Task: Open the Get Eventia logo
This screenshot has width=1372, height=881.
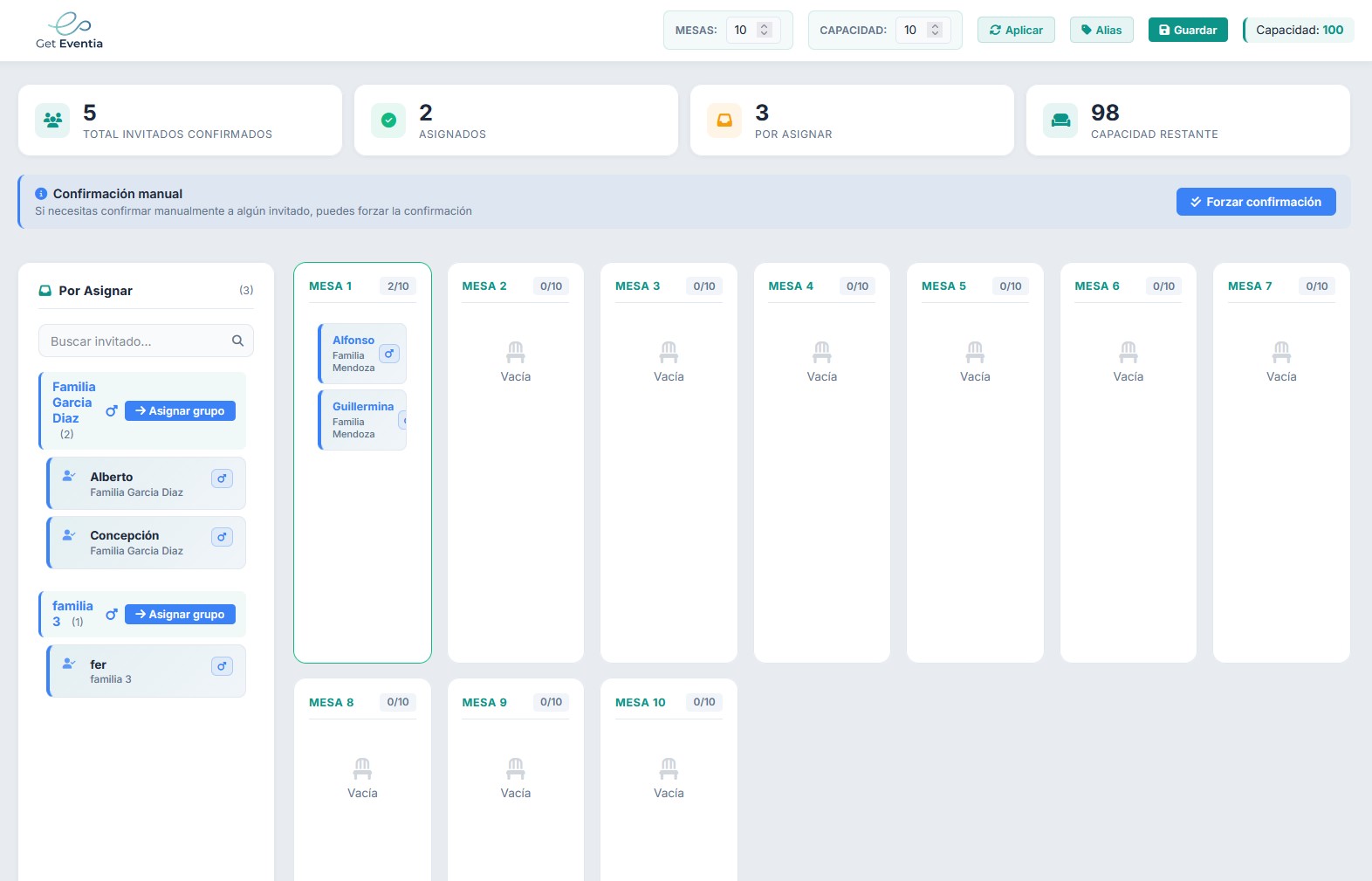Action: [69, 31]
